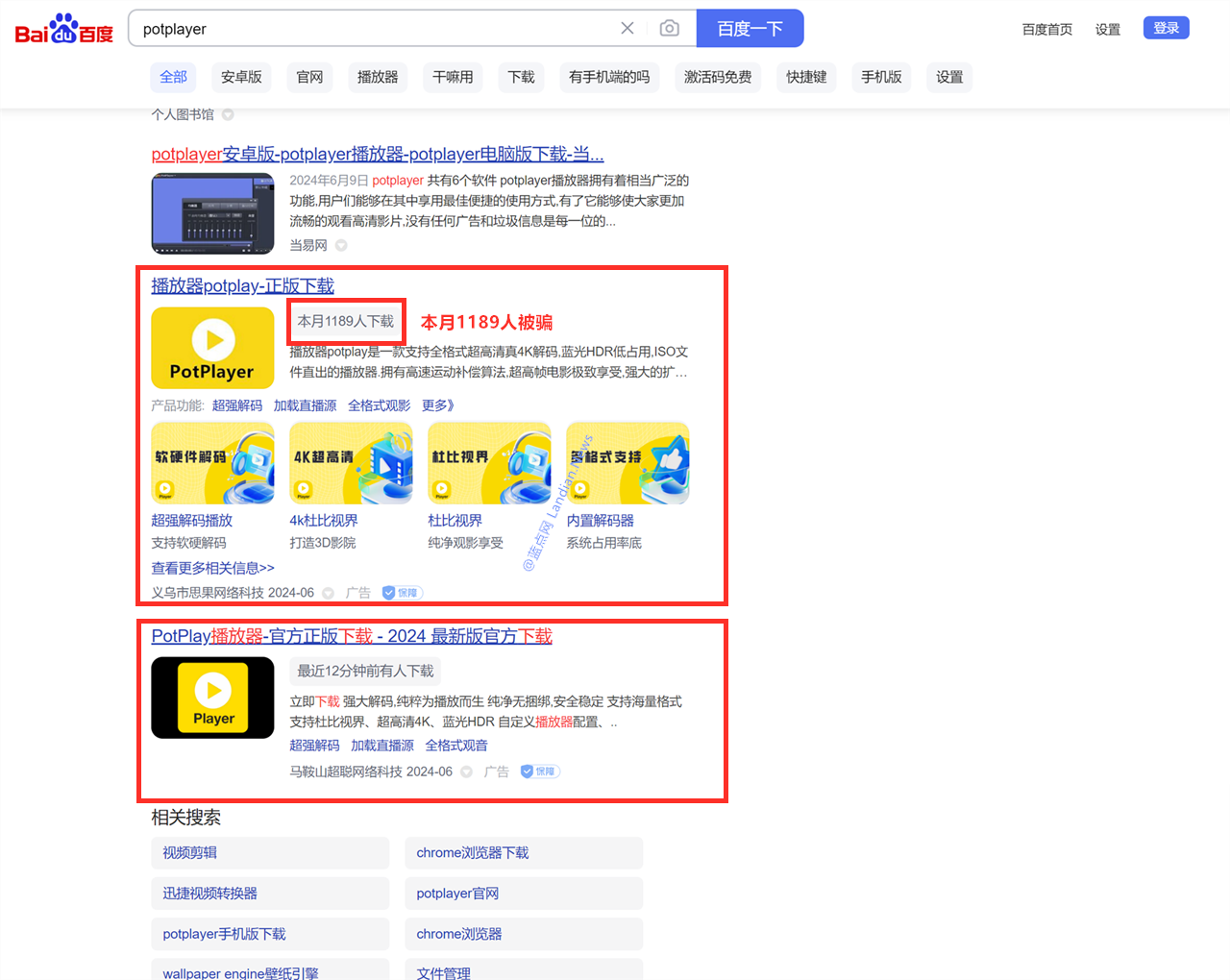Select the 有手机端的吗 filter tab
Viewport: 1230px width, 980px height.
609,77
